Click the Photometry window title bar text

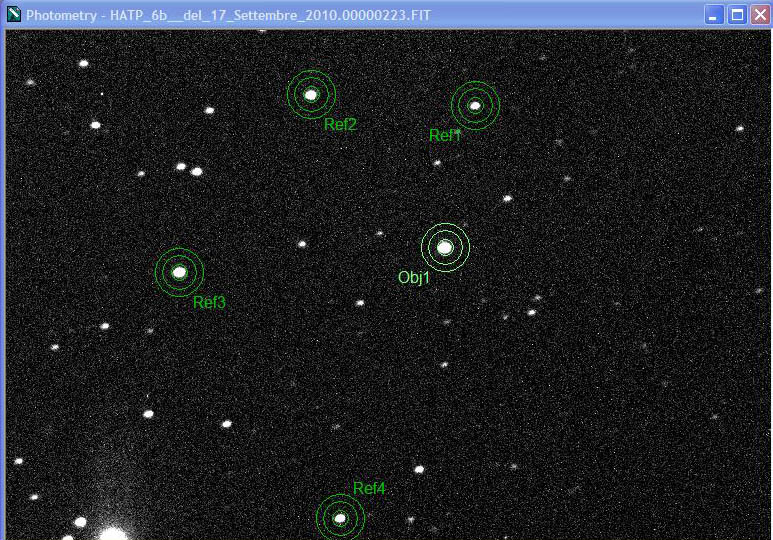pyautogui.click(x=228, y=15)
